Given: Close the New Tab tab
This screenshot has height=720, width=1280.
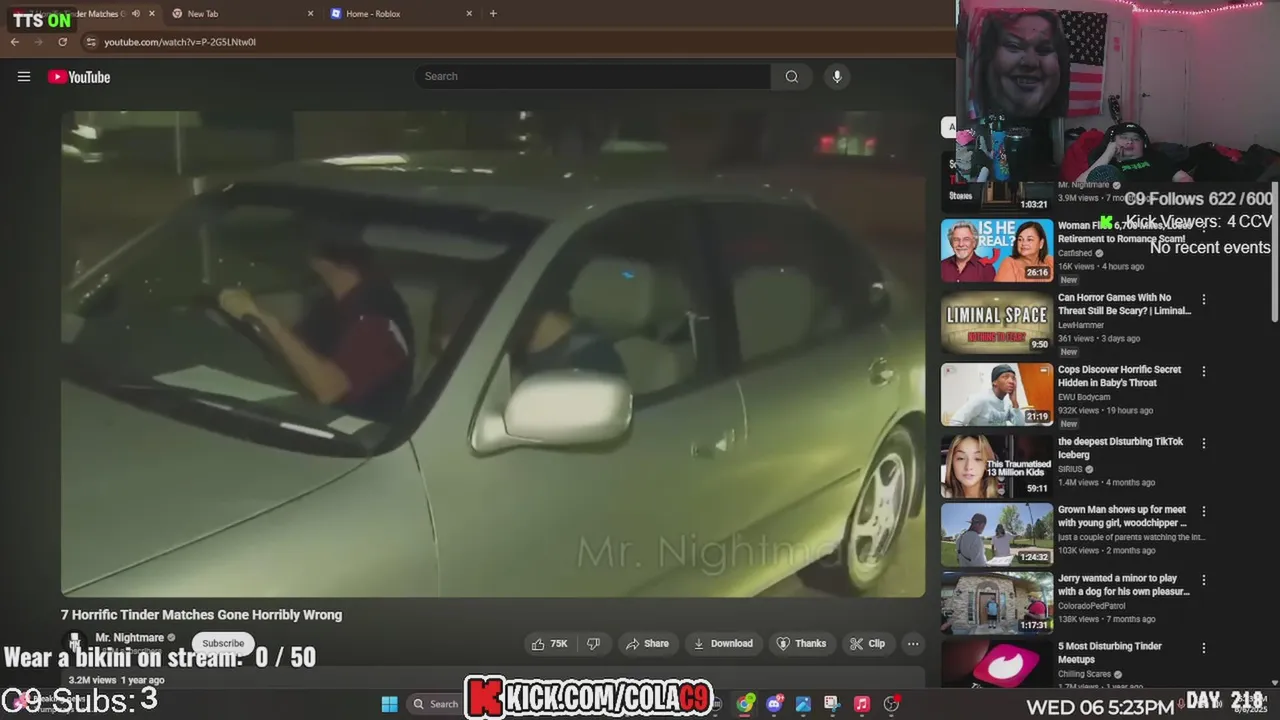Looking at the screenshot, I should click(x=310, y=14).
